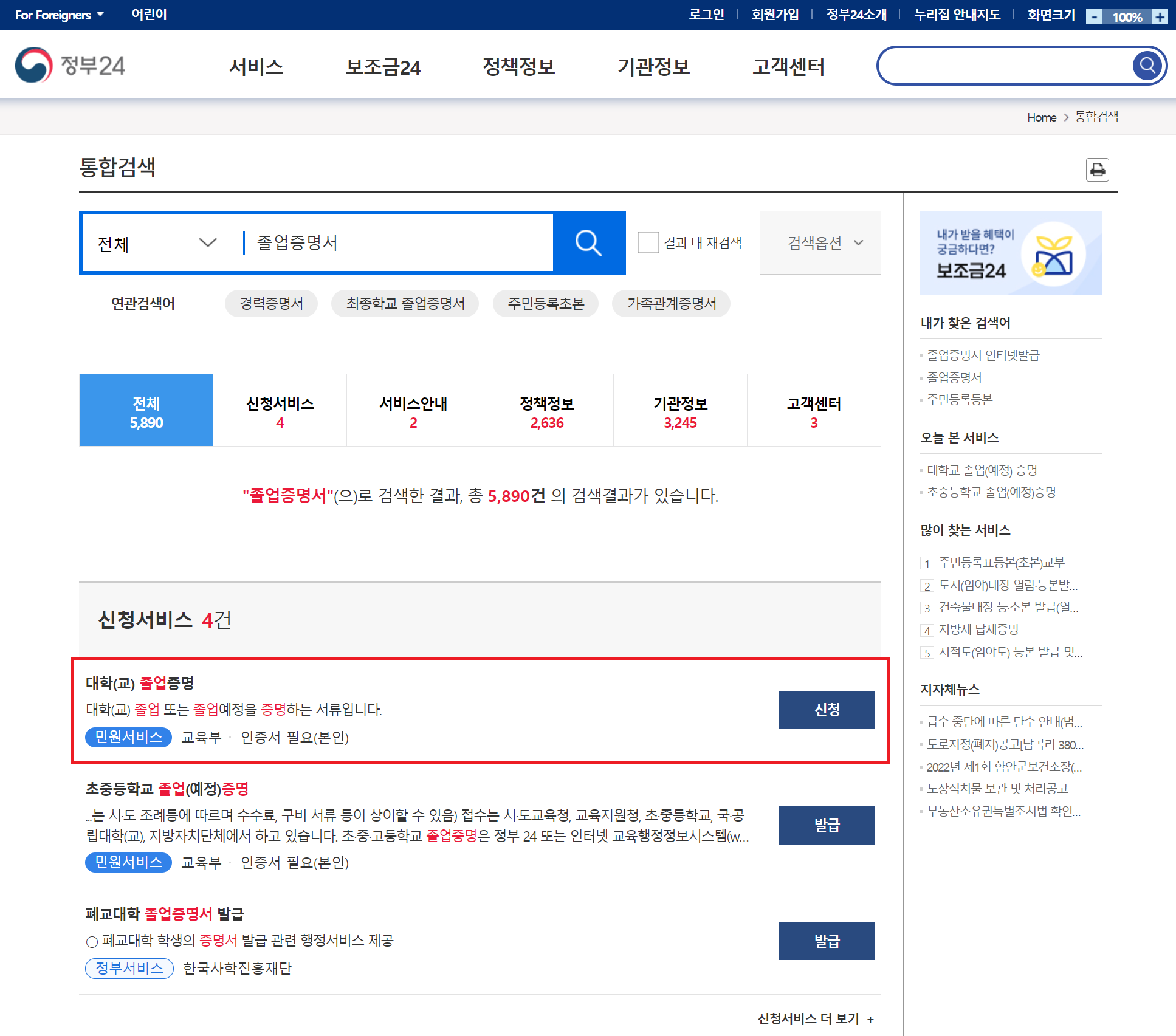Decrease screen size with minus icon
This screenshot has height=1036, width=1176.
[1094, 16]
